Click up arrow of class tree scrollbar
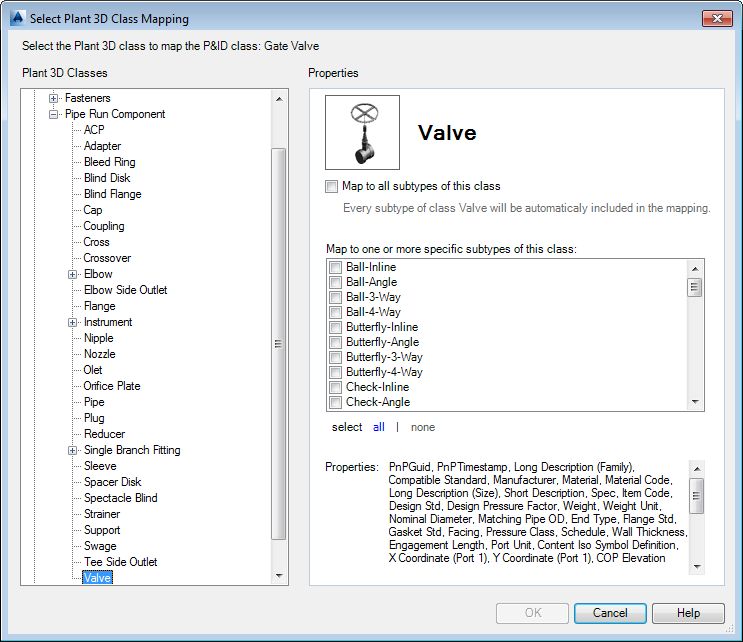This screenshot has height=642, width=743. [279, 99]
